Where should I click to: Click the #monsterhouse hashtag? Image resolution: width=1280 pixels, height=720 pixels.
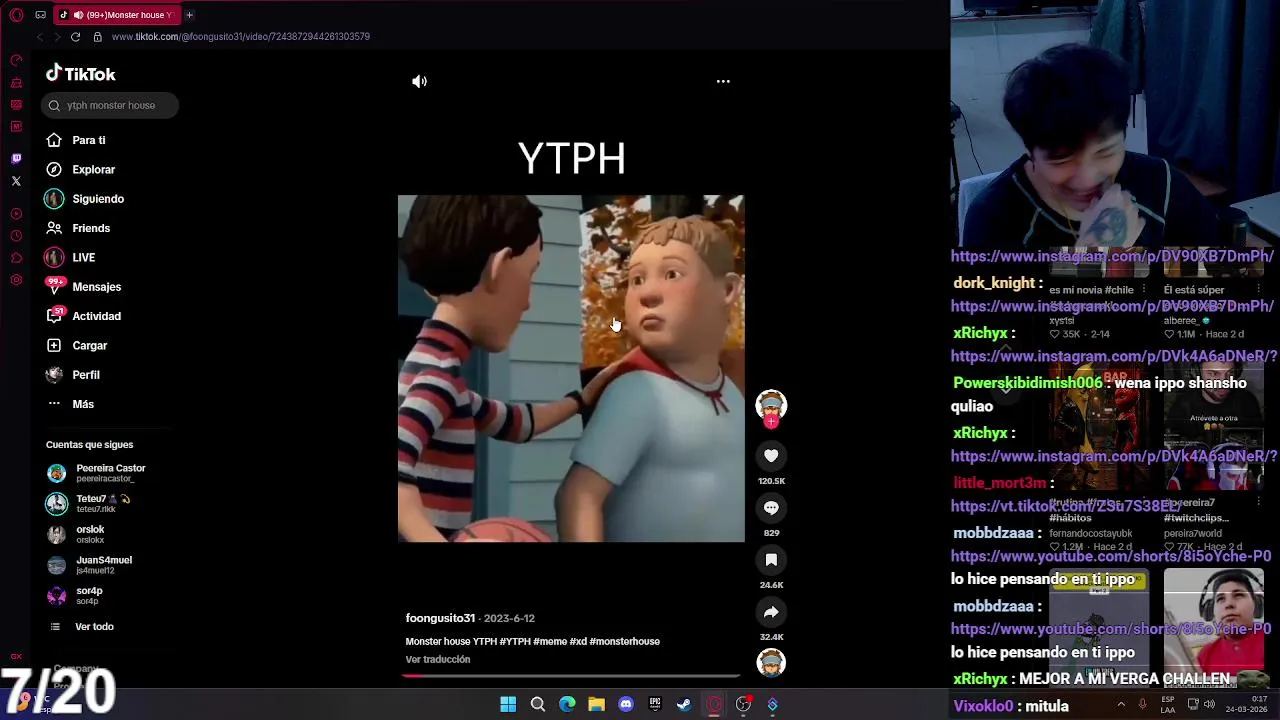[x=625, y=641]
